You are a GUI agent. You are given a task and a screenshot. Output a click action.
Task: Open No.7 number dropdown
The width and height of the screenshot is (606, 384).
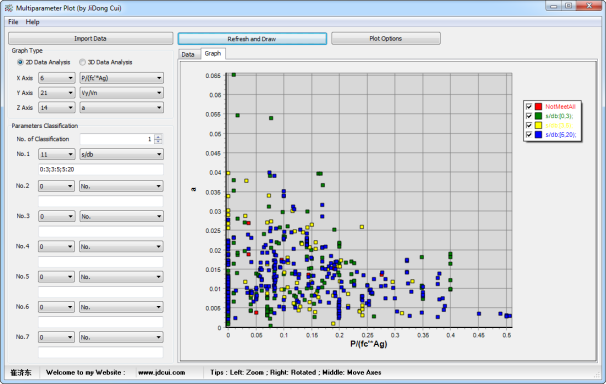[56, 337]
